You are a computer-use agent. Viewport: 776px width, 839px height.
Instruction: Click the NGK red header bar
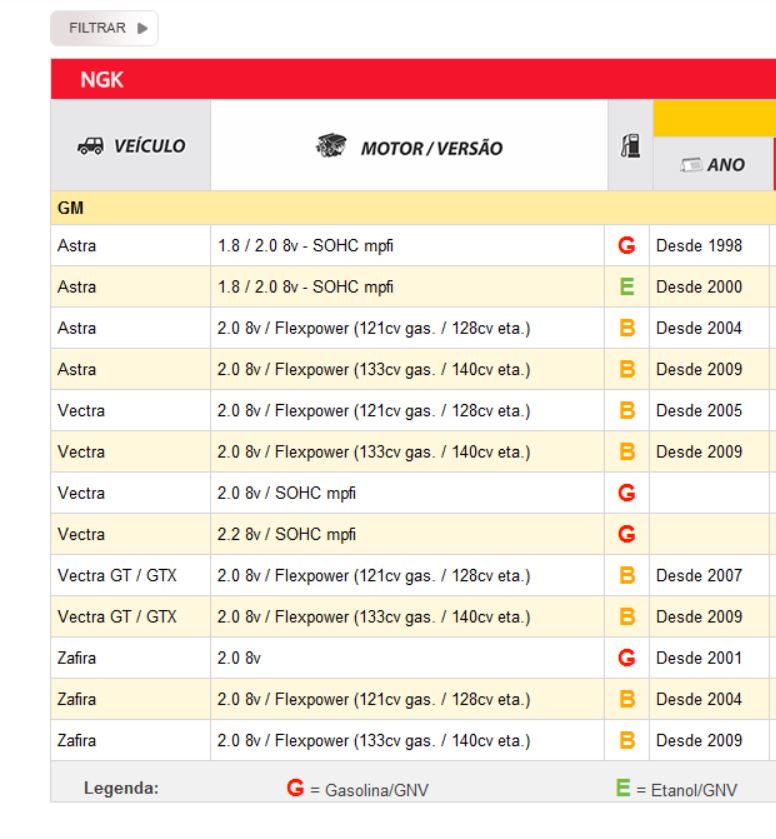pos(413,79)
